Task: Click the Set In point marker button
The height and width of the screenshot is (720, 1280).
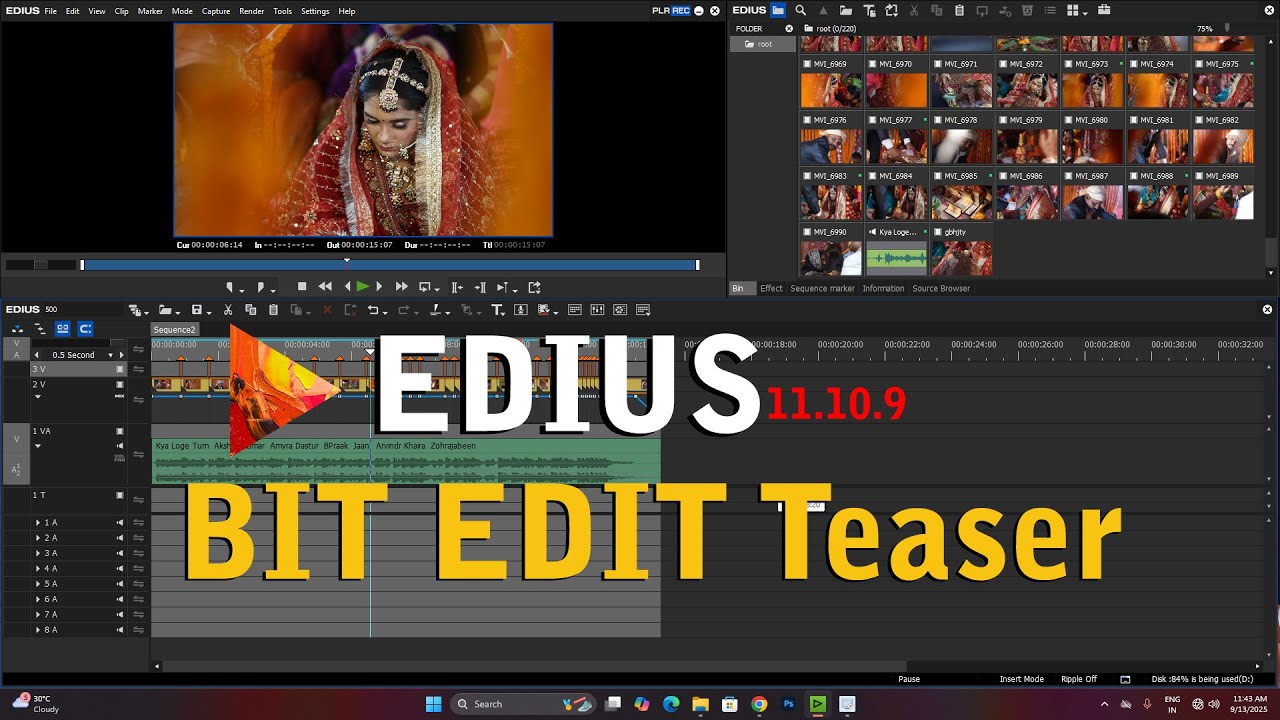Action: 230,287
